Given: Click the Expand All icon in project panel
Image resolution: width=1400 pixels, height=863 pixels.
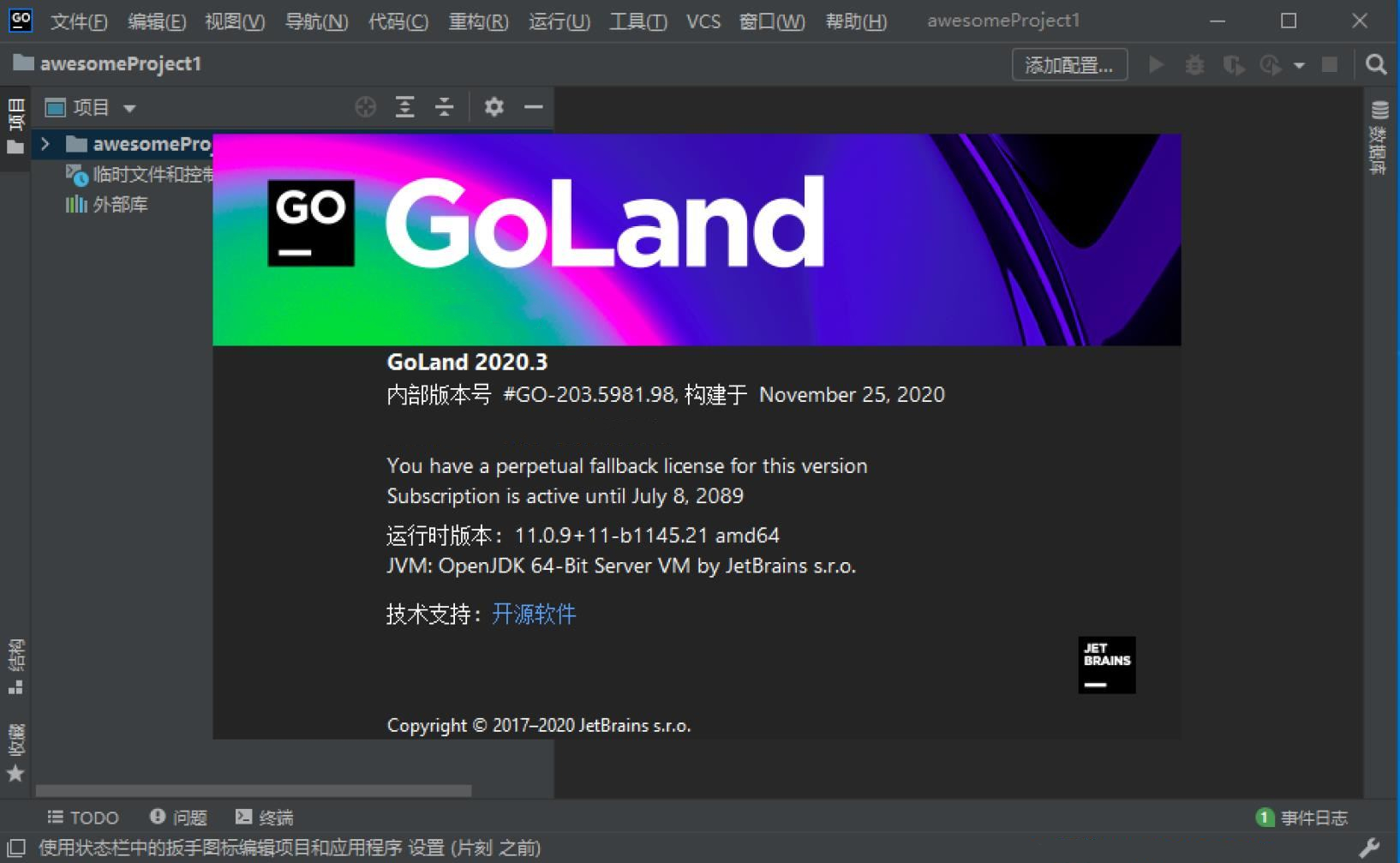Looking at the screenshot, I should tap(404, 107).
